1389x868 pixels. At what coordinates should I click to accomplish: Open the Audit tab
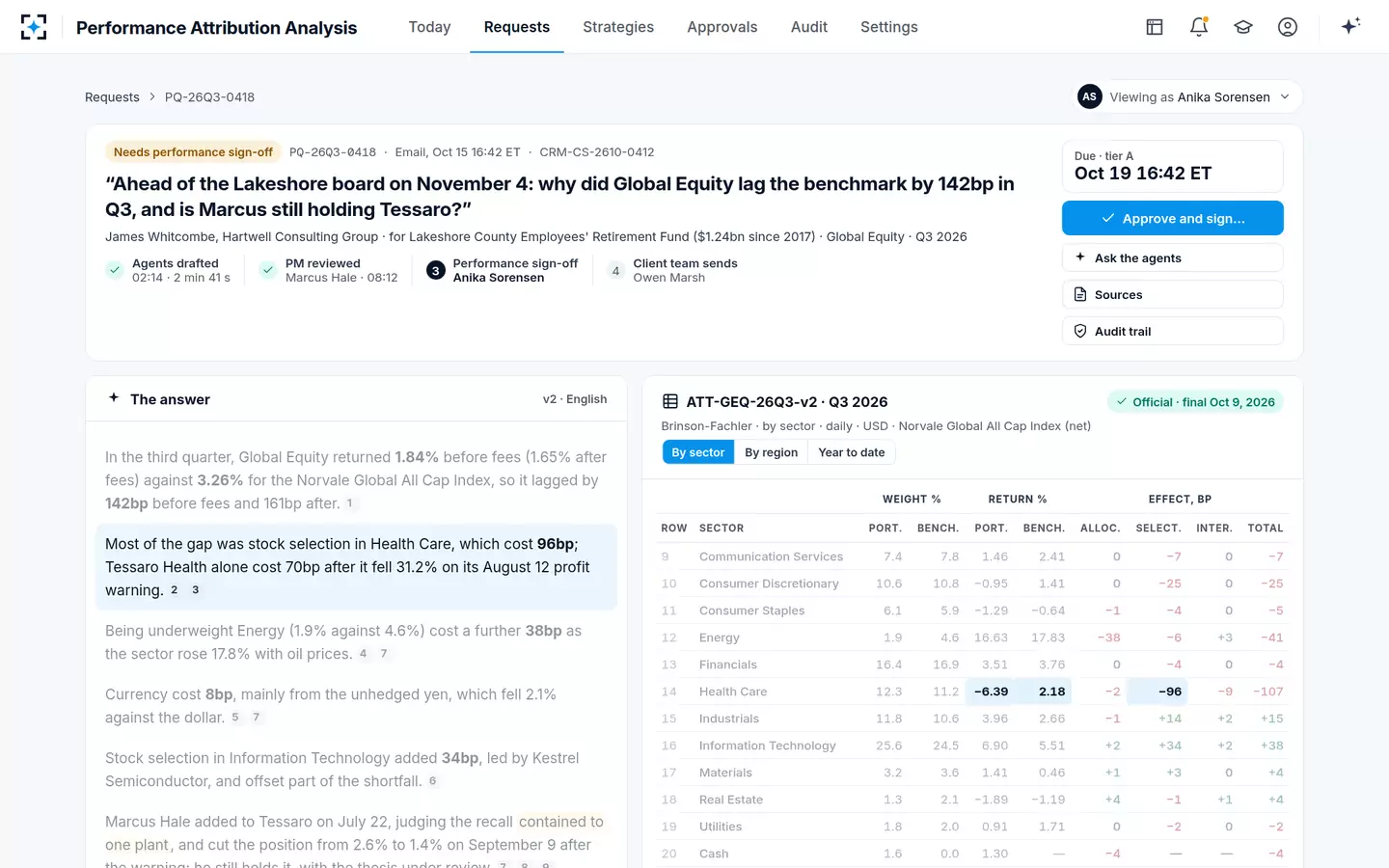click(x=809, y=27)
